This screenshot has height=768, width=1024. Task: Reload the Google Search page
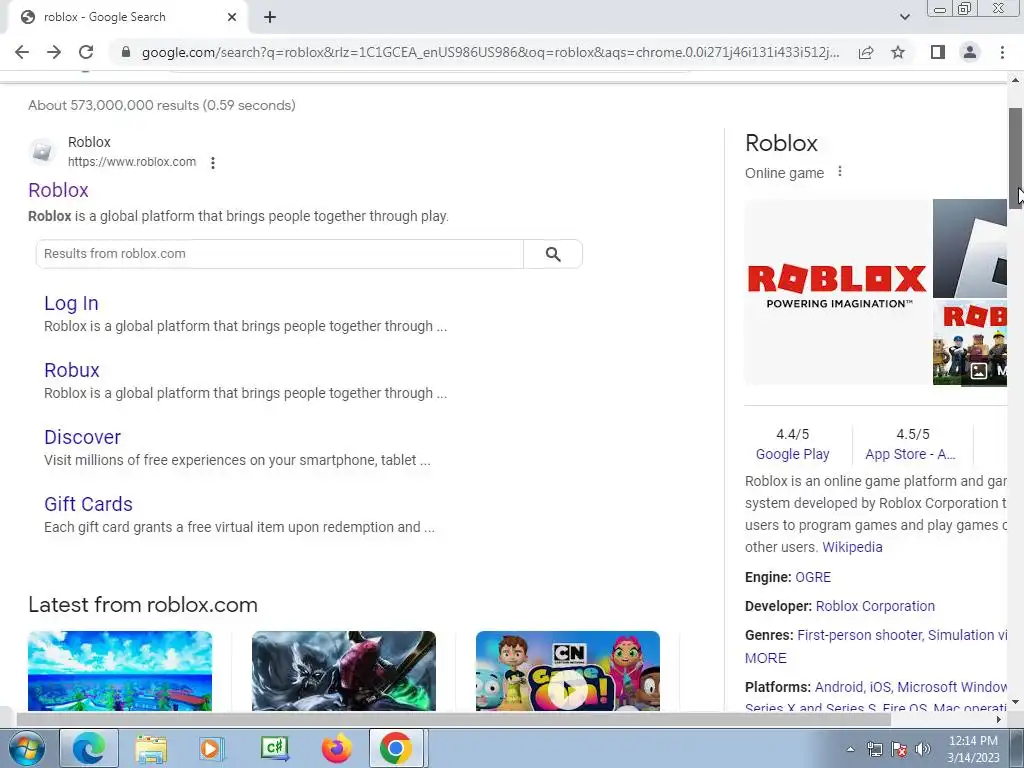(x=86, y=52)
